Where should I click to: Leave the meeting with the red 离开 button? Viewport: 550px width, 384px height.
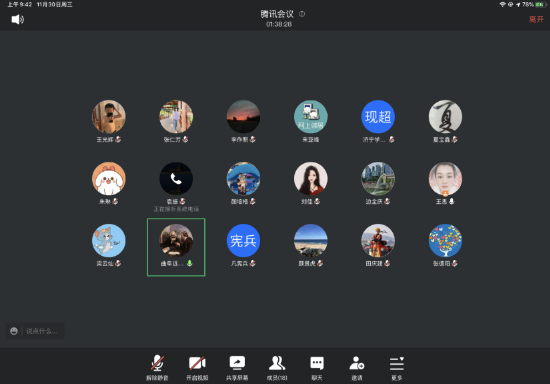[536, 19]
